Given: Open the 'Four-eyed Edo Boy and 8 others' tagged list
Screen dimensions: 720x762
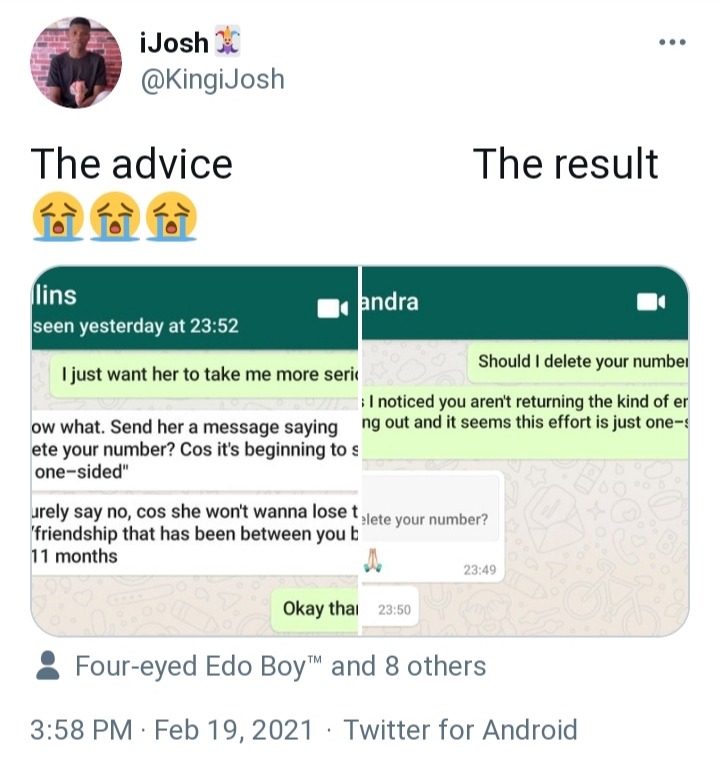Looking at the screenshot, I should tap(280, 666).
